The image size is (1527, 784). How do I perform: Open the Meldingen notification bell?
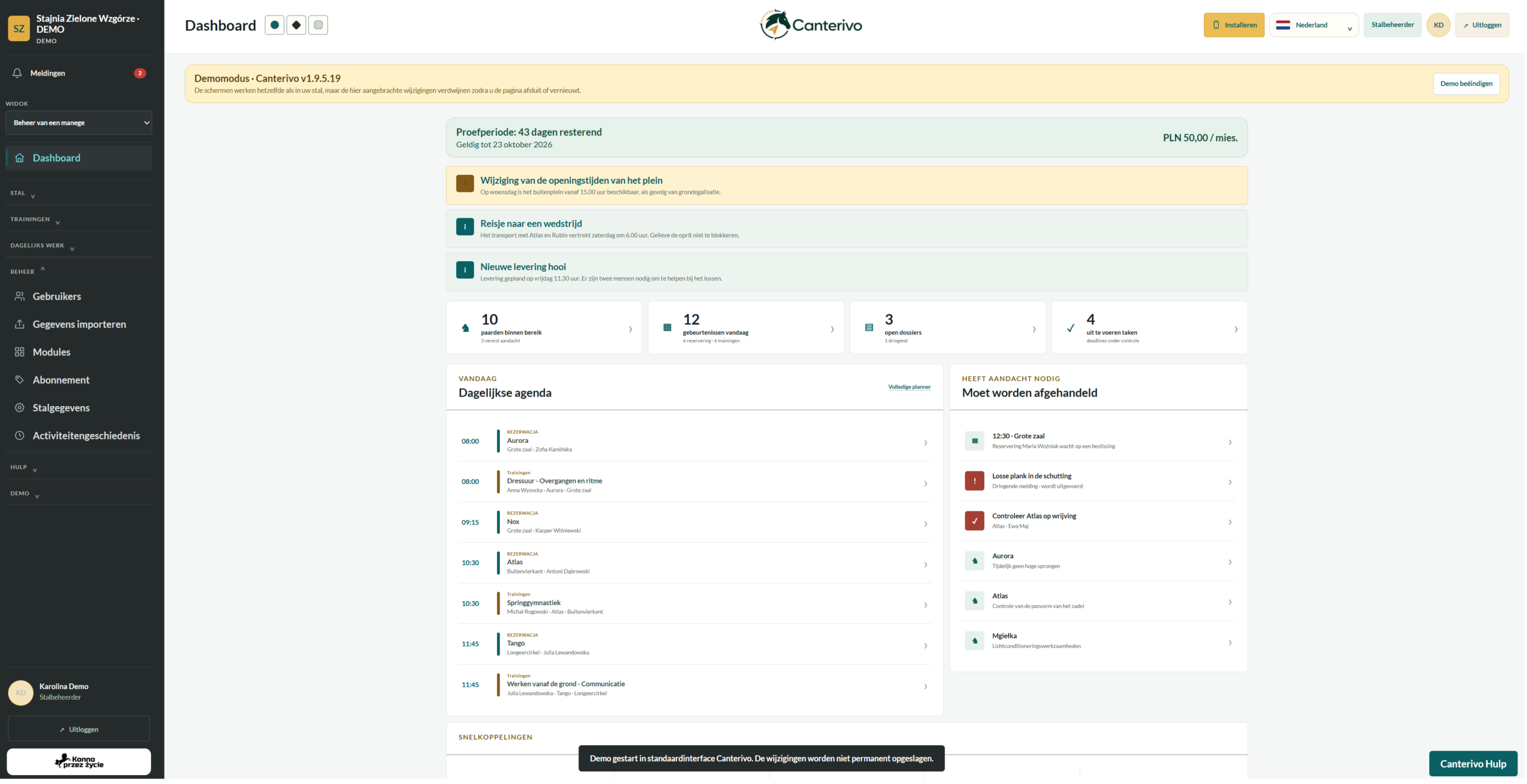(x=17, y=73)
